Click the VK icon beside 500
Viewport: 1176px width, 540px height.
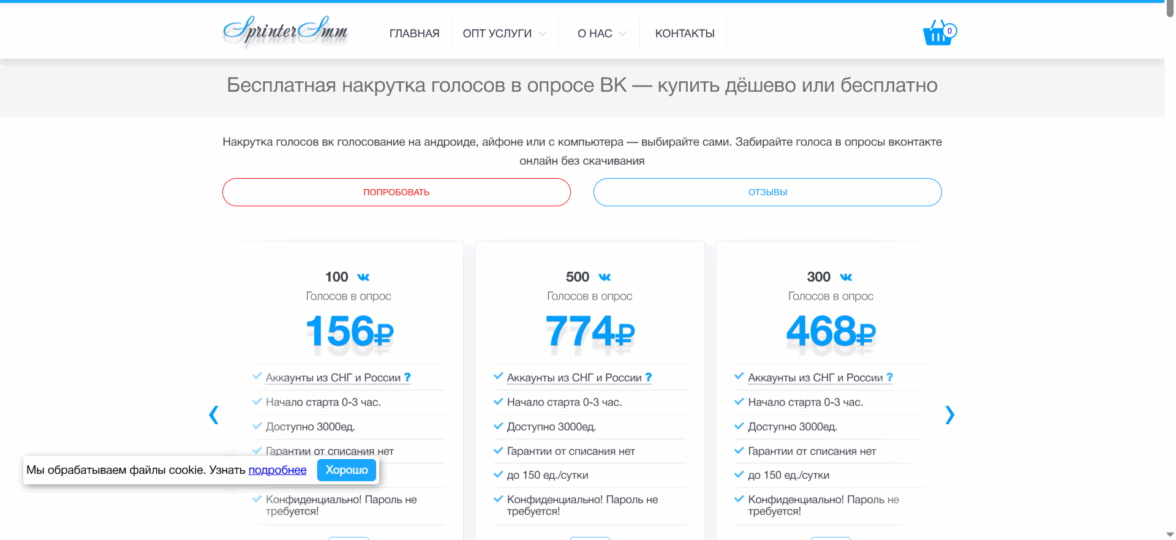[604, 277]
